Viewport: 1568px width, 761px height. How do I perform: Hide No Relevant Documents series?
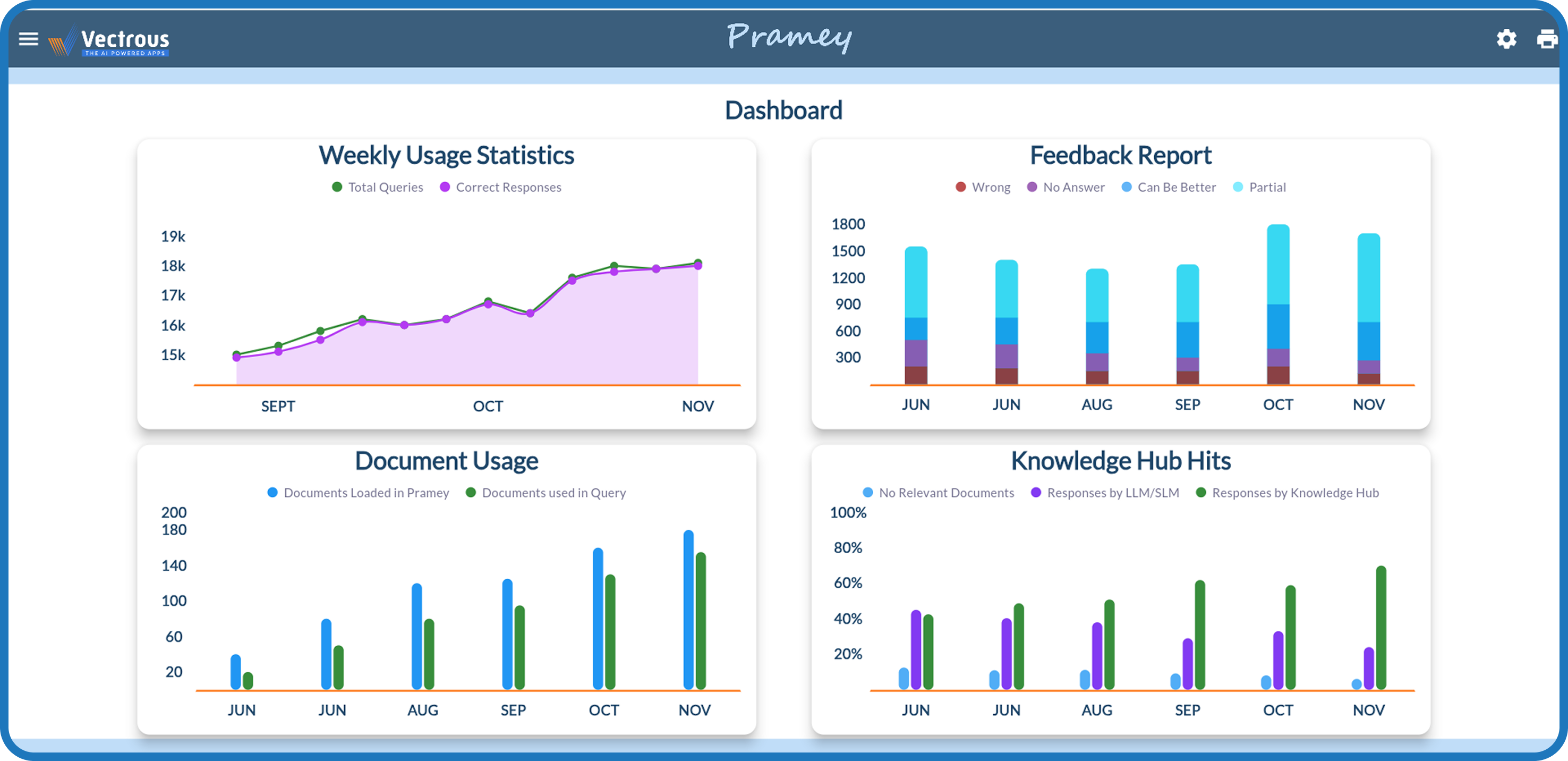pyautogui.click(x=939, y=493)
